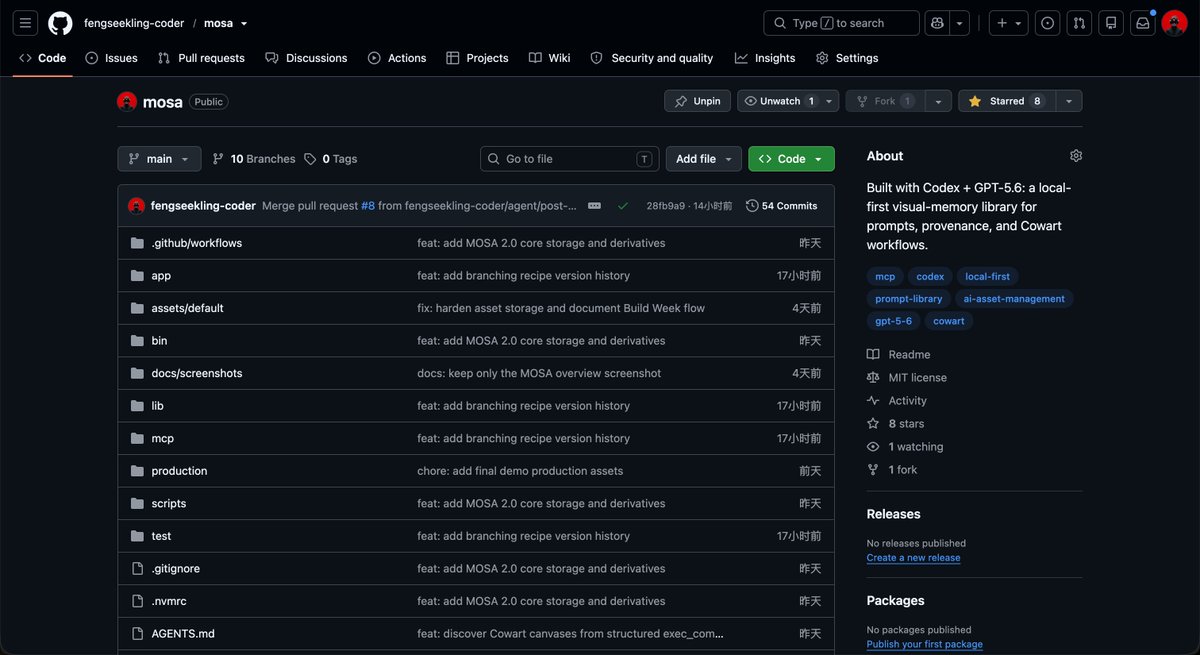Open fengseekling-coder avatar in commit row

(x=137, y=205)
